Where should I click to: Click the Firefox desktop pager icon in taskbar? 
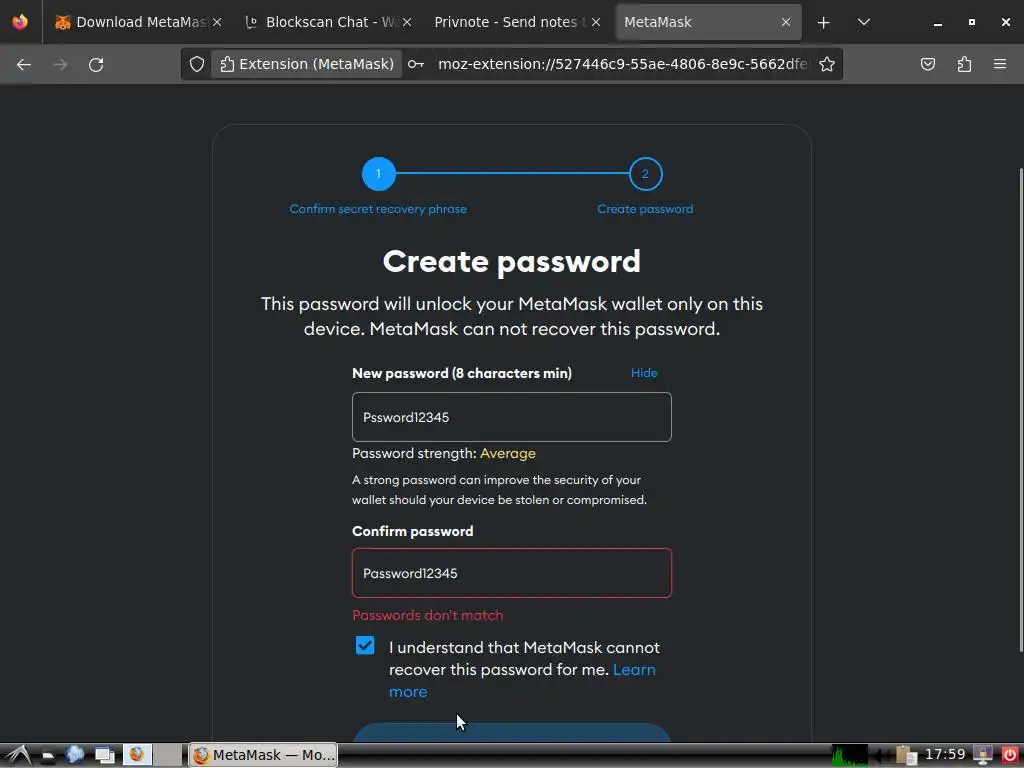(x=137, y=755)
